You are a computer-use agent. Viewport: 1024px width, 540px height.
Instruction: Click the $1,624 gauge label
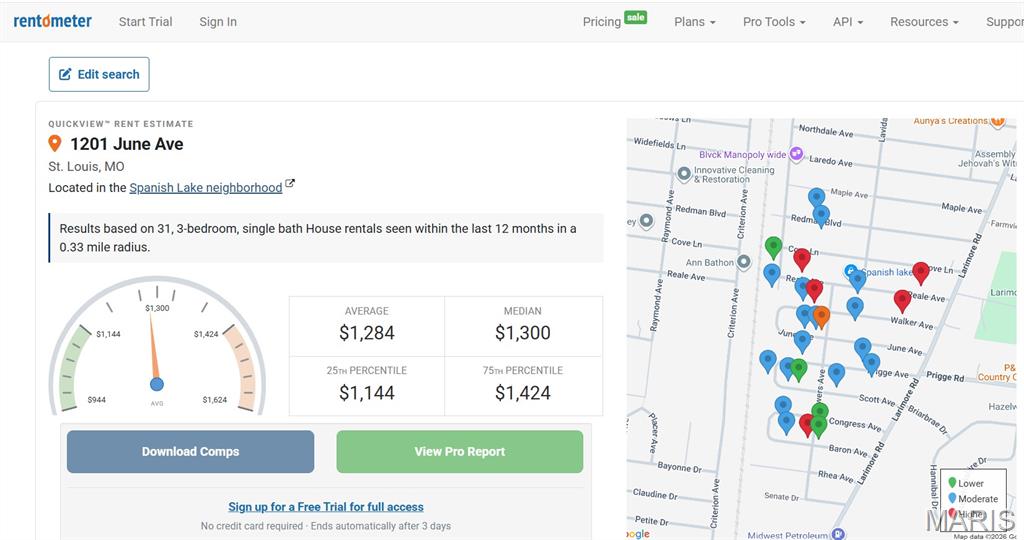click(x=215, y=400)
